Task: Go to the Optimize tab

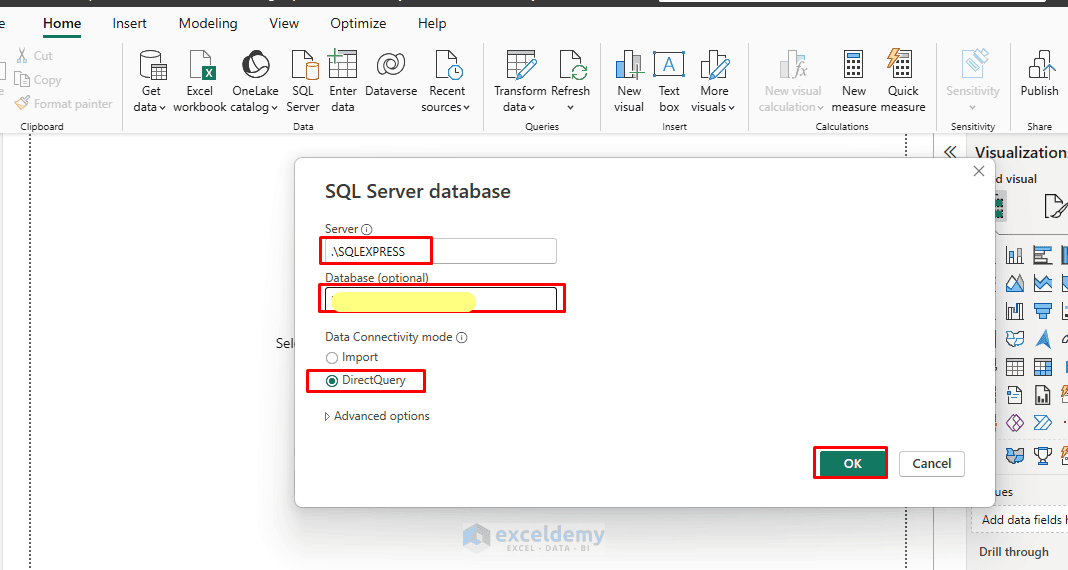Action: point(358,23)
